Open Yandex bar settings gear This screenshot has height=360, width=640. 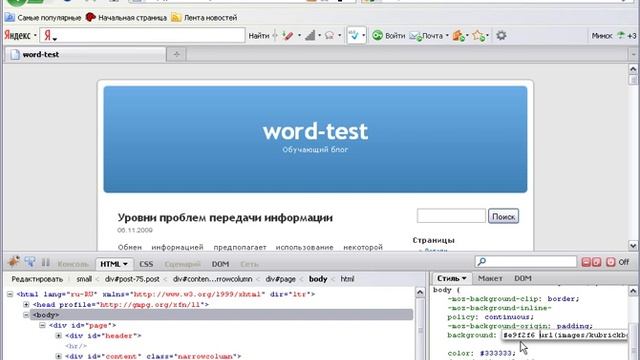point(501,36)
